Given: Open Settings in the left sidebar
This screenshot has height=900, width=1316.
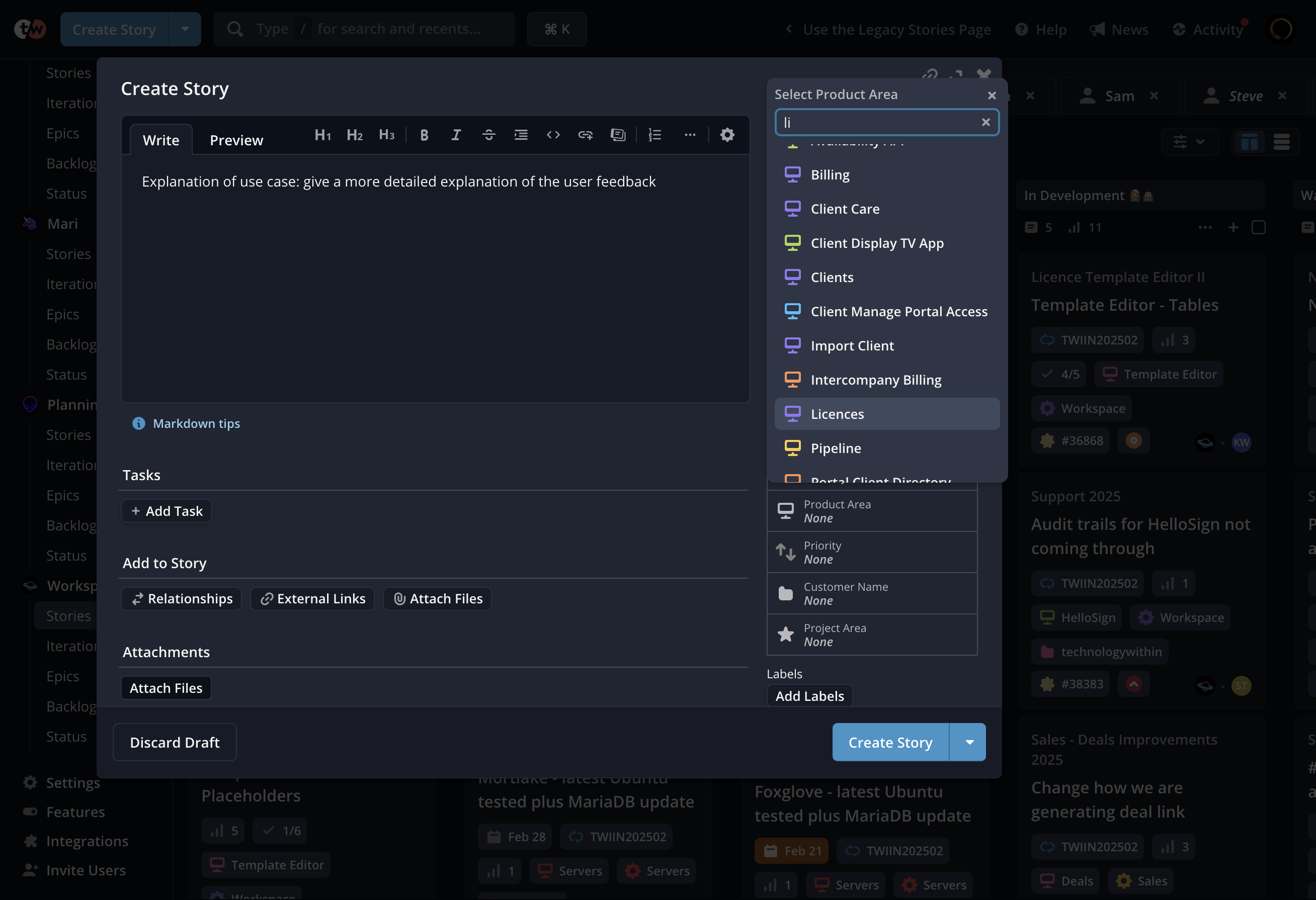Looking at the screenshot, I should (62, 782).
